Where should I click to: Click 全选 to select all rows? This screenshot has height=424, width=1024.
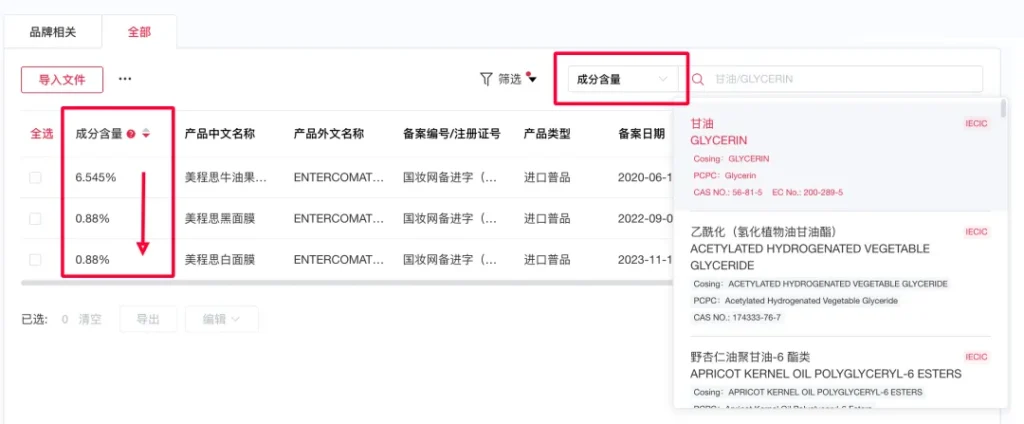(x=41, y=134)
